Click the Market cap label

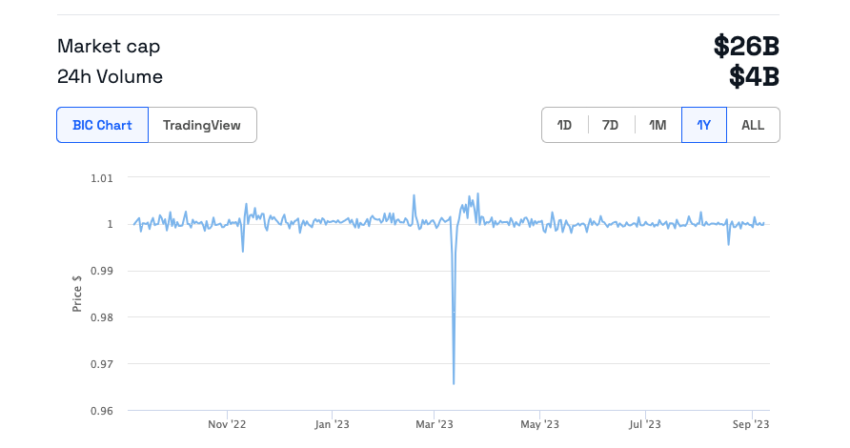pos(108,46)
